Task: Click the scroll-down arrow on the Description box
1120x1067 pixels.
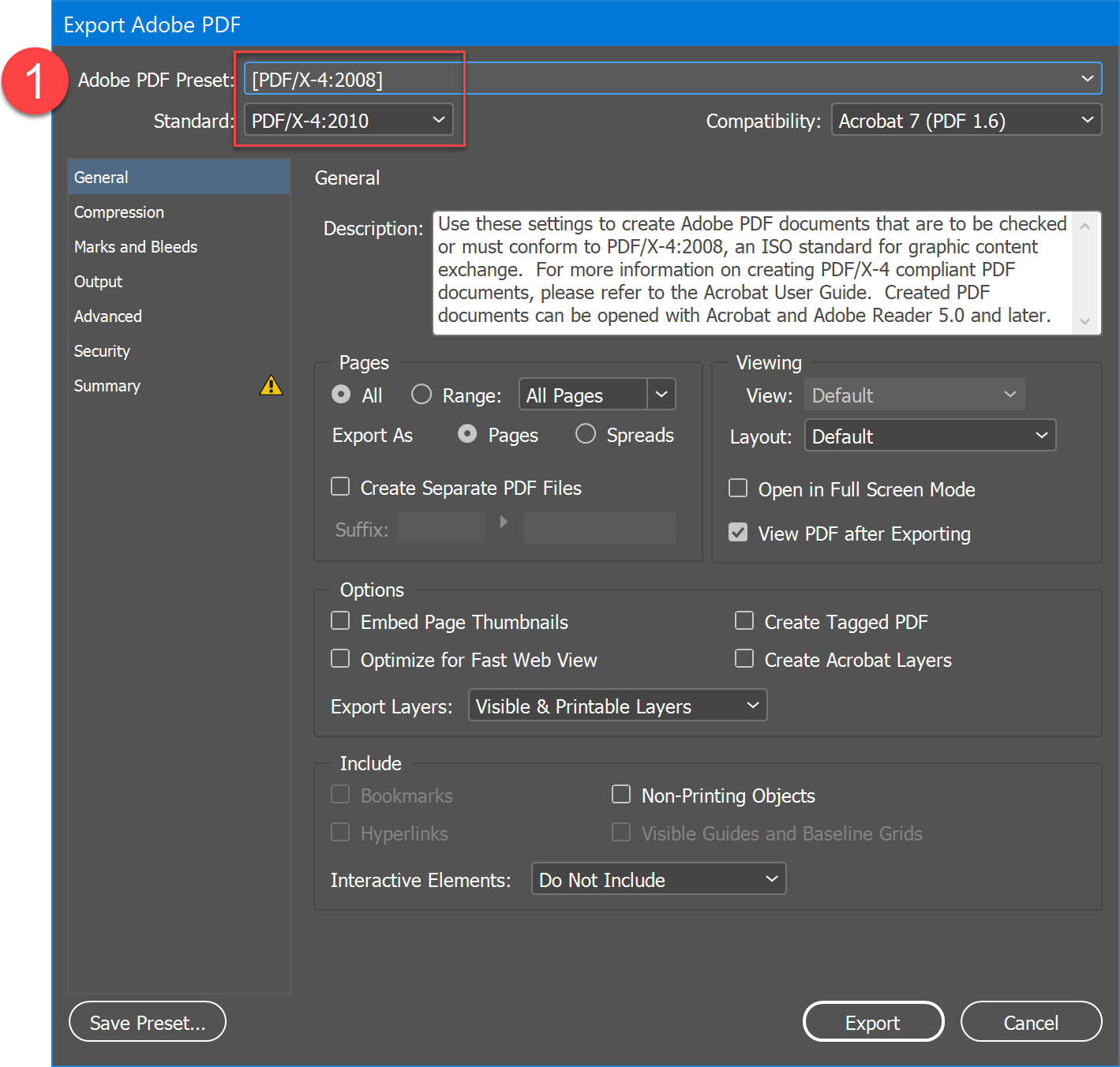Action: click(1084, 322)
